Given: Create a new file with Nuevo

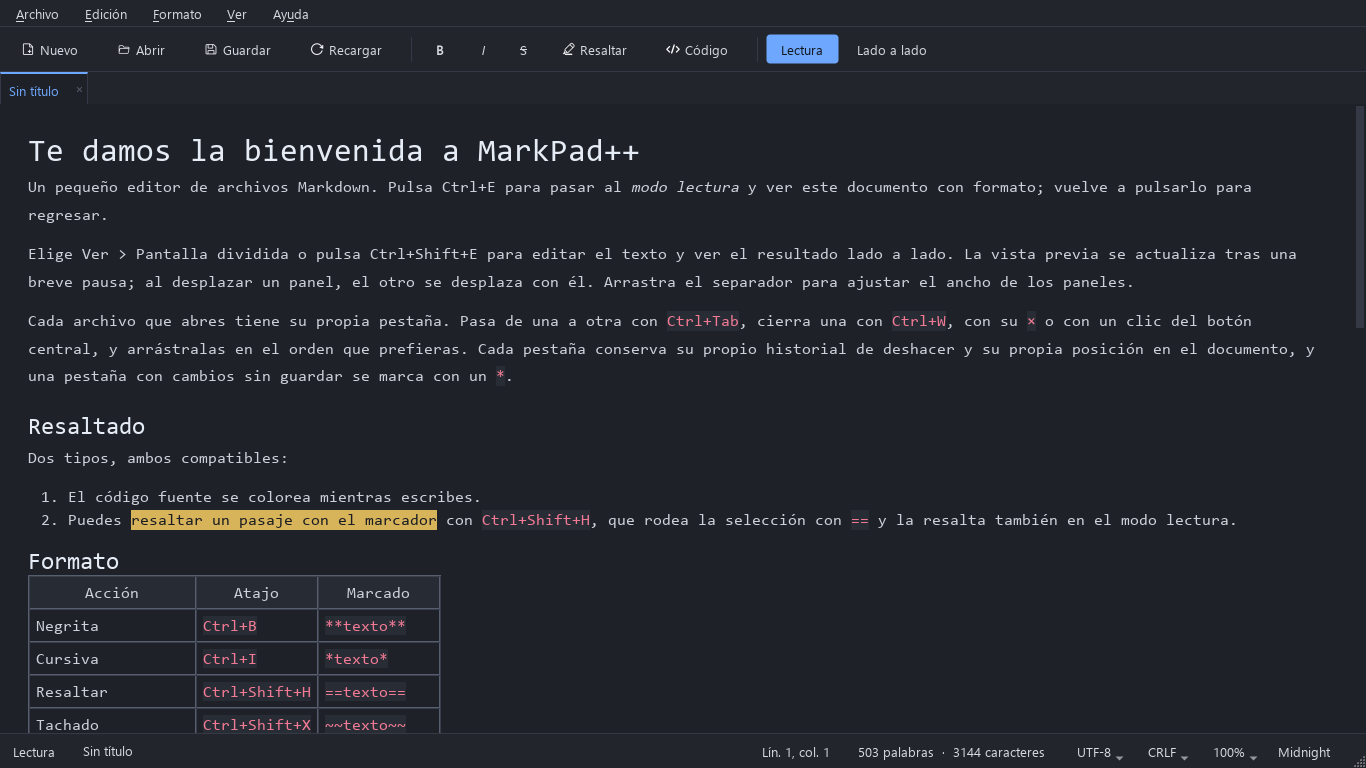Looking at the screenshot, I should point(50,50).
